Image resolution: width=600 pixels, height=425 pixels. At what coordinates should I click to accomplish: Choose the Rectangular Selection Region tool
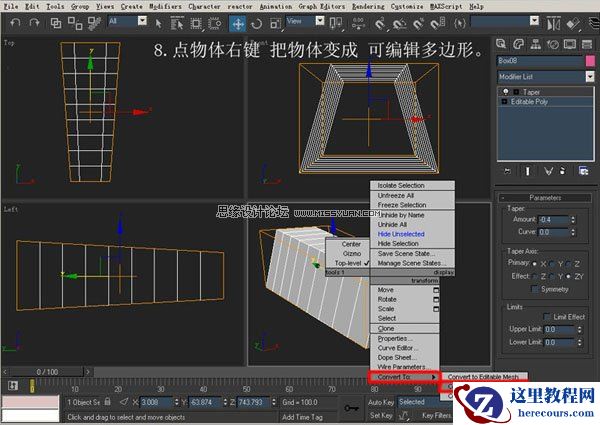[x=196, y=24]
